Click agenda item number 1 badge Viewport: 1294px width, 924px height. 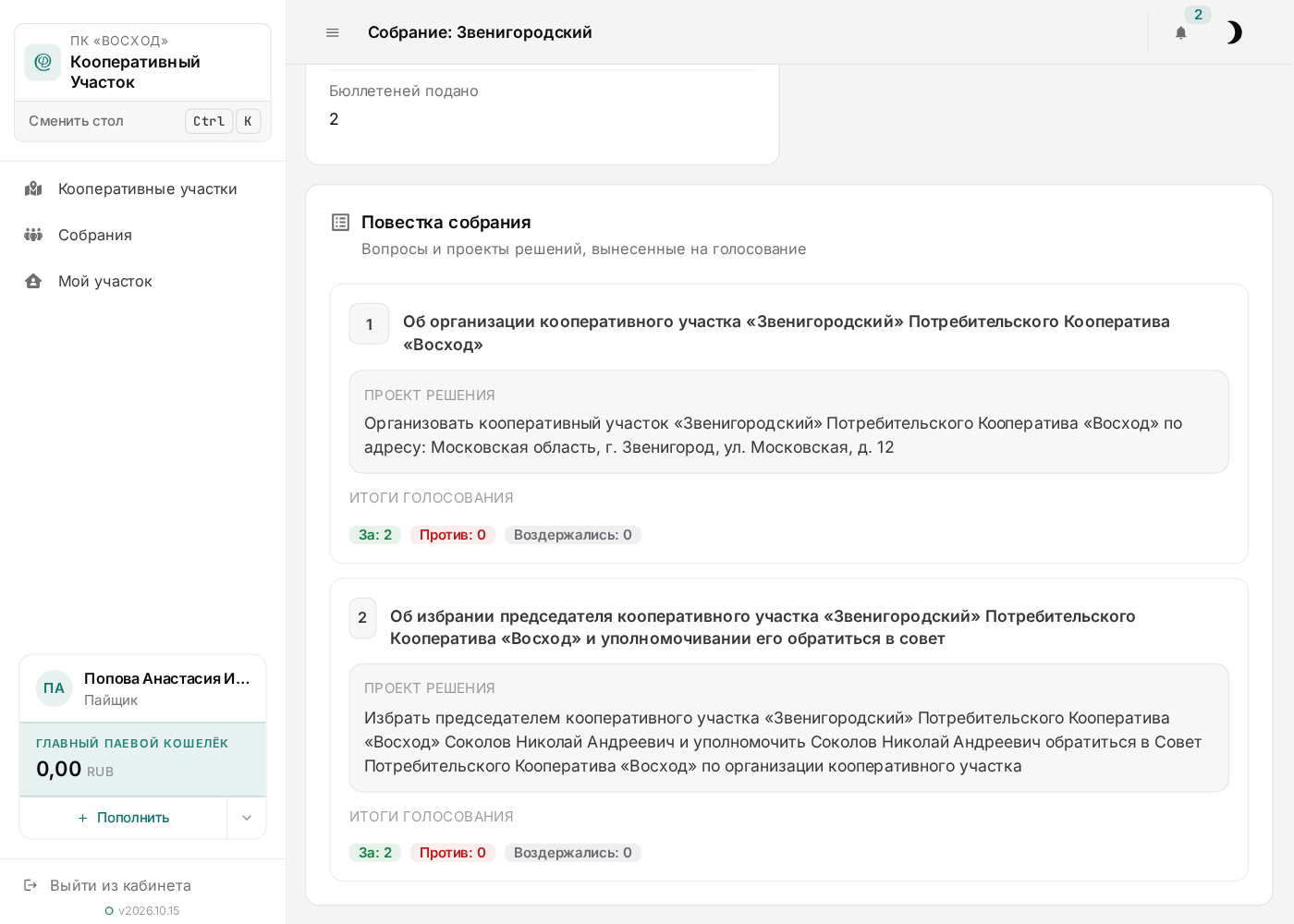tap(369, 324)
